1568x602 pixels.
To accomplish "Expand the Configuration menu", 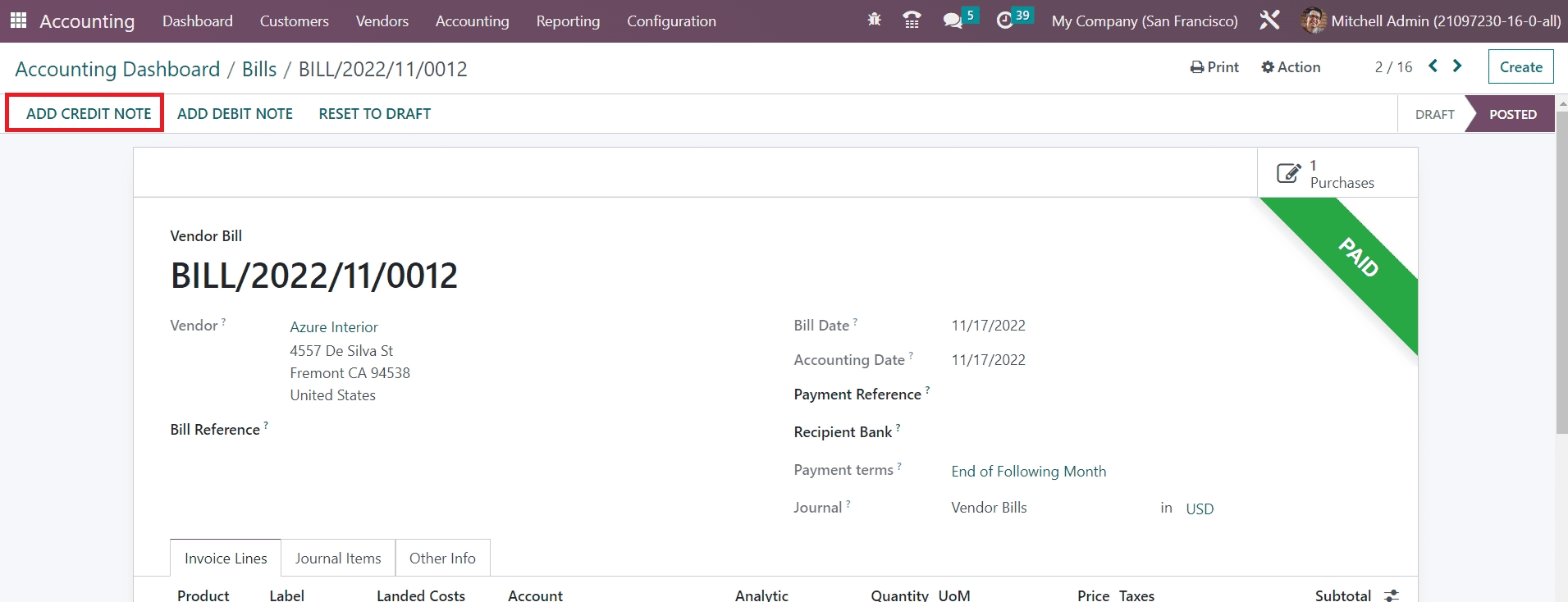I will [x=671, y=21].
